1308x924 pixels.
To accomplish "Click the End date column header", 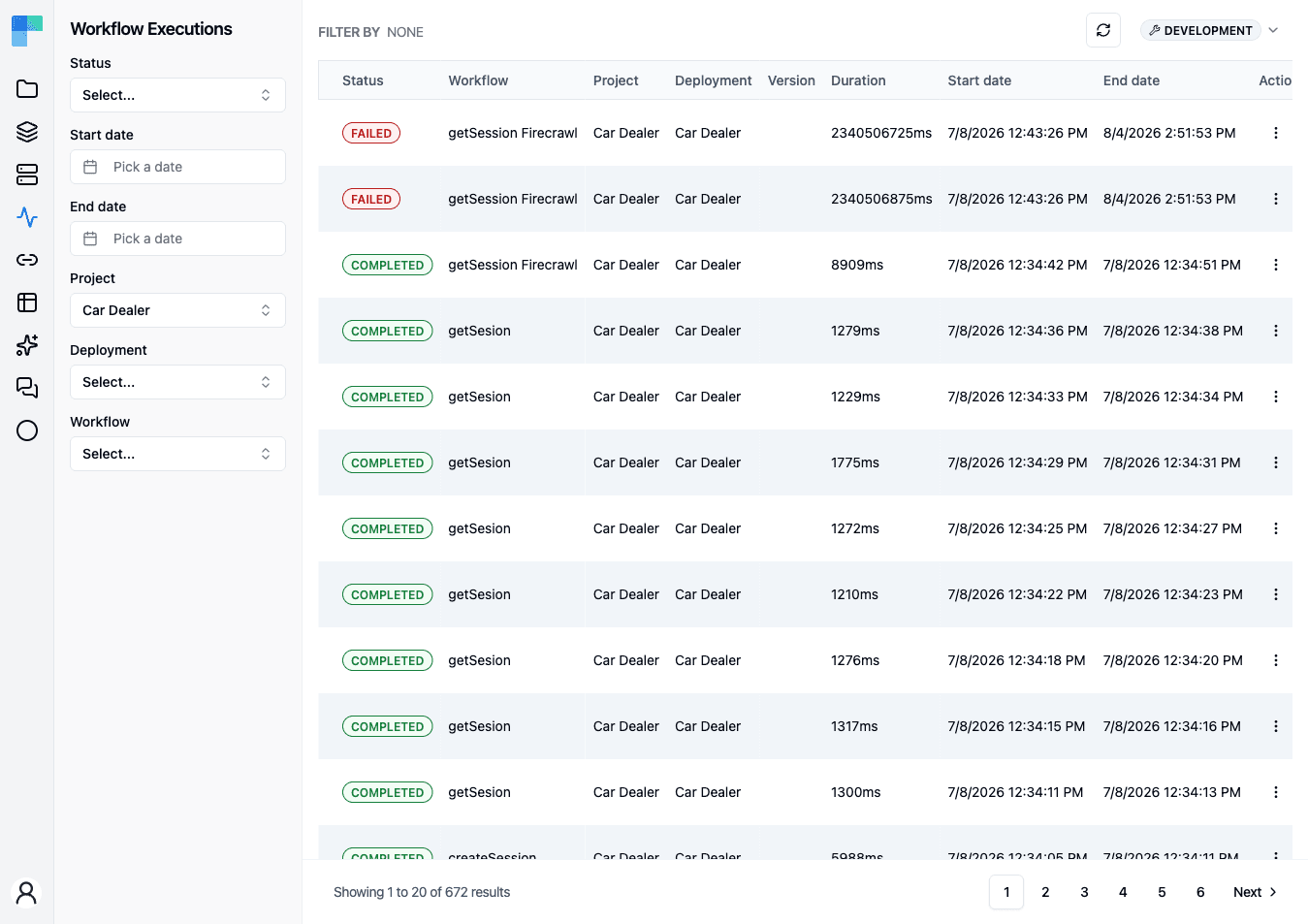I will 1132,80.
